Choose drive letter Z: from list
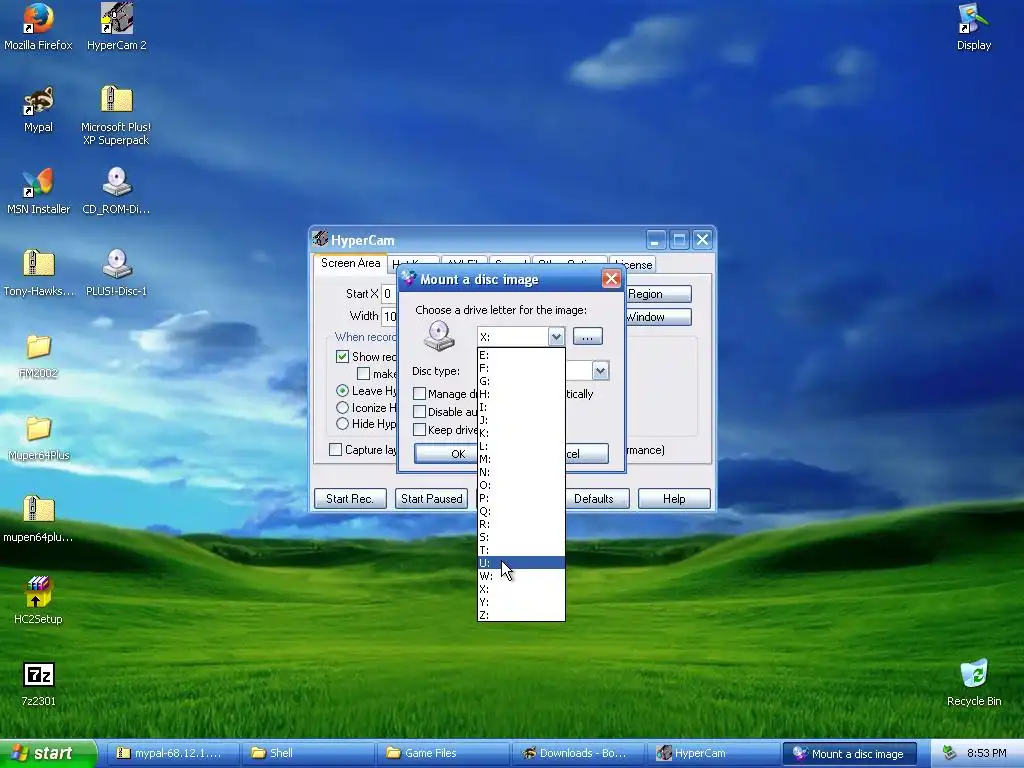 pos(521,615)
